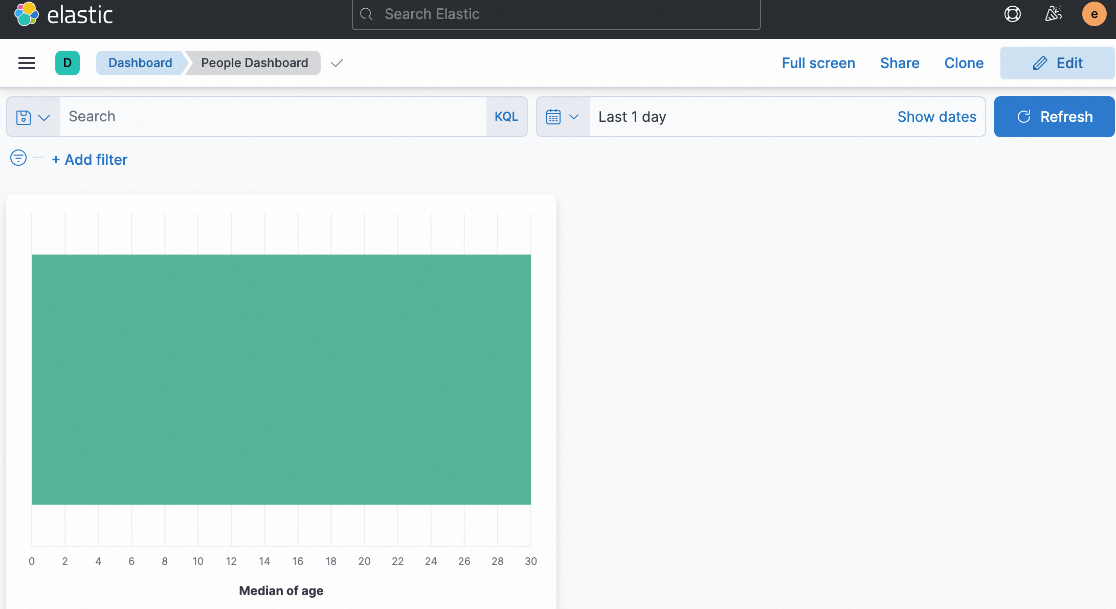Open the newsfeed celebration icon

(x=1052, y=14)
